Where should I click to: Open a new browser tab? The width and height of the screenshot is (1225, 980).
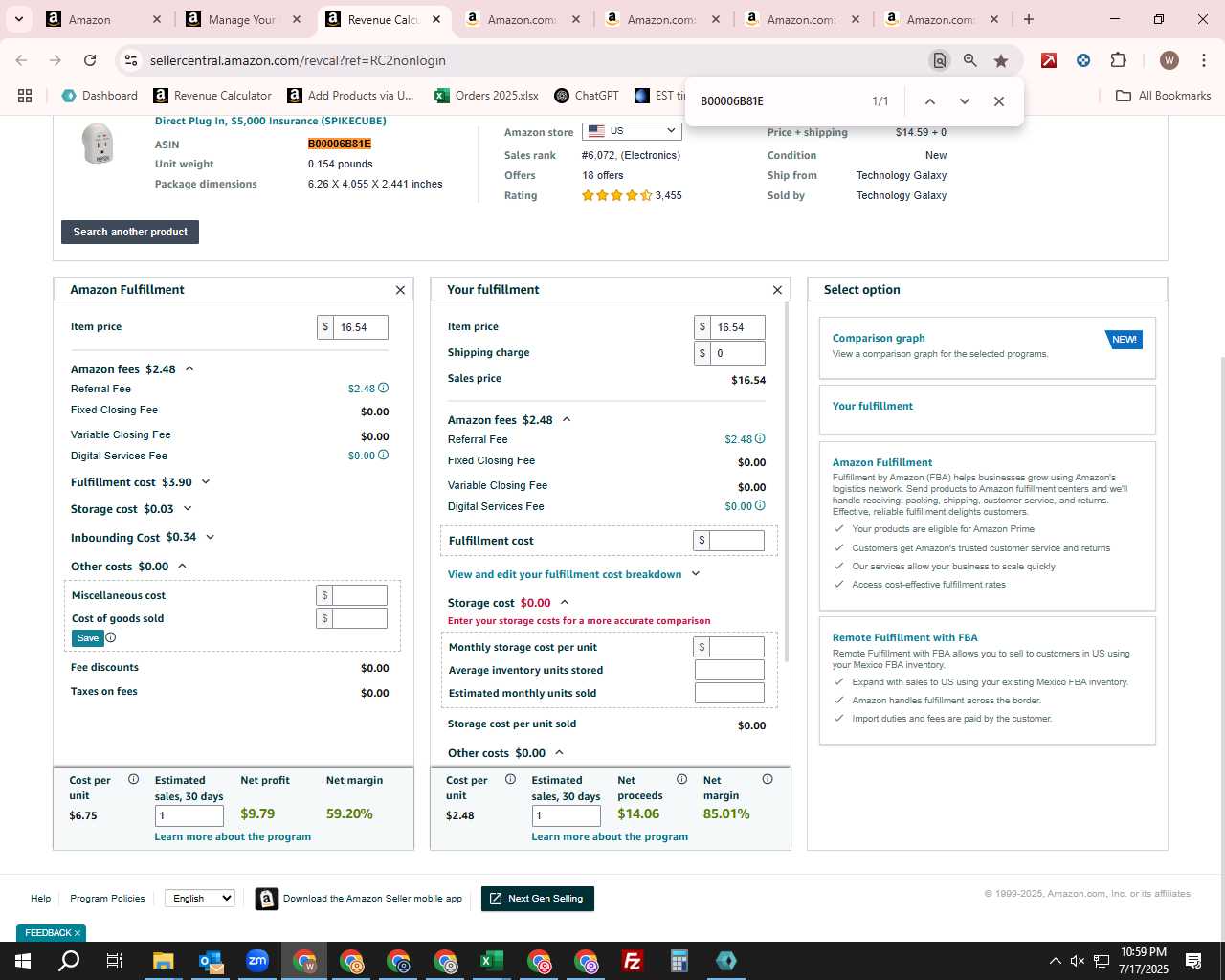(1028, 19)
